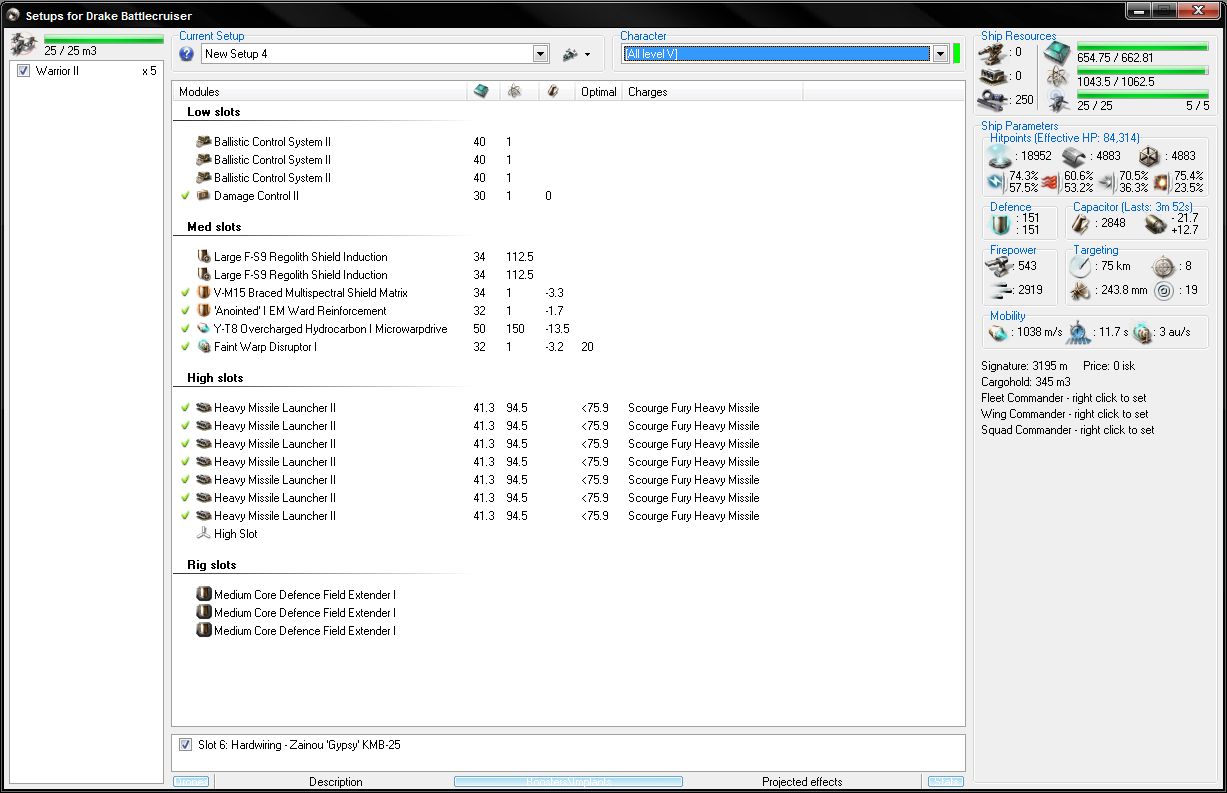Click the powergrid usage bar 1043.5 / 1062.5

tap(1143, 71)
